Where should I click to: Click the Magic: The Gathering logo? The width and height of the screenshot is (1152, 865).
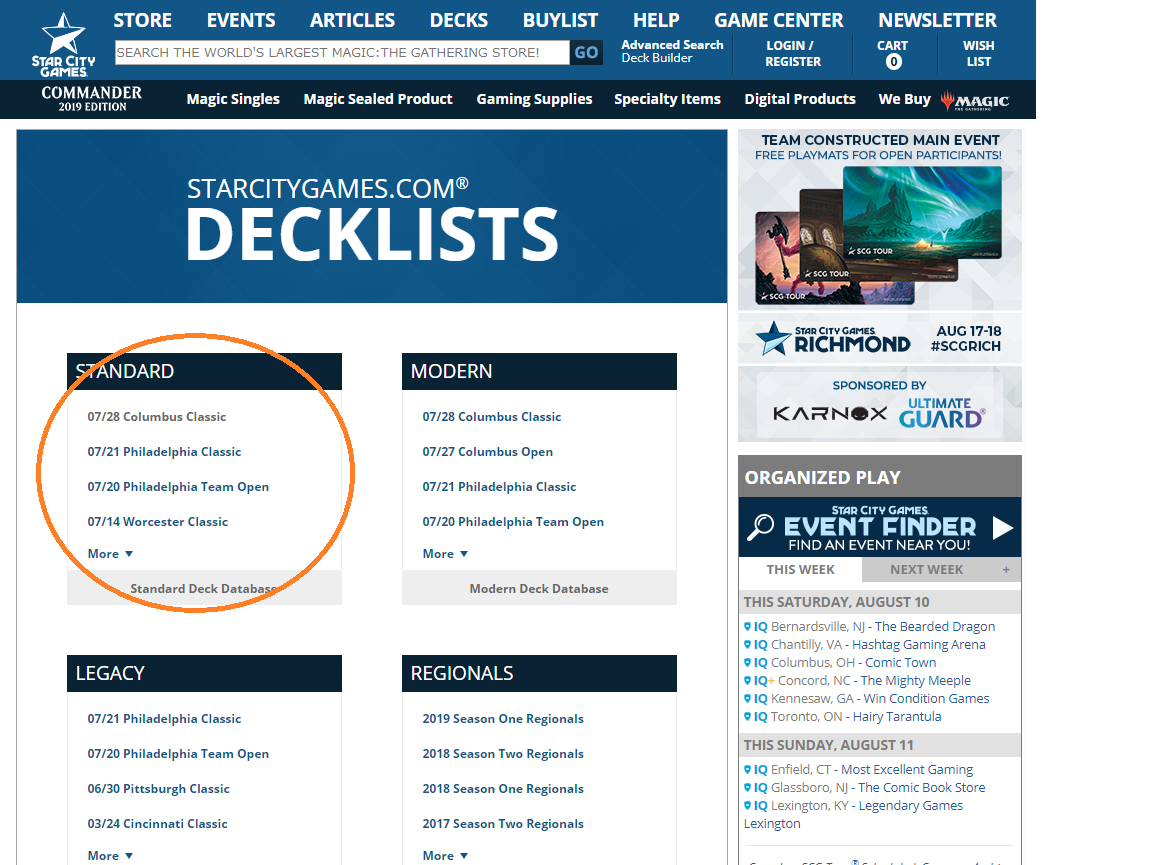974,100
